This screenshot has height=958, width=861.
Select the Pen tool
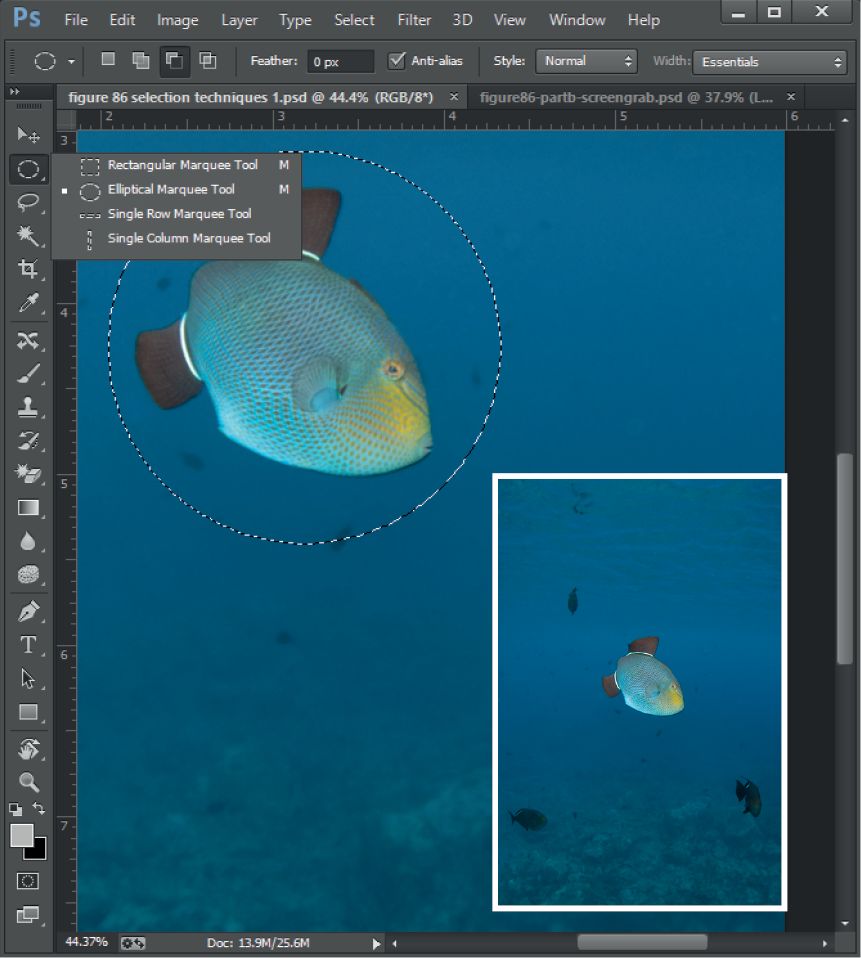tap(28, 612)
